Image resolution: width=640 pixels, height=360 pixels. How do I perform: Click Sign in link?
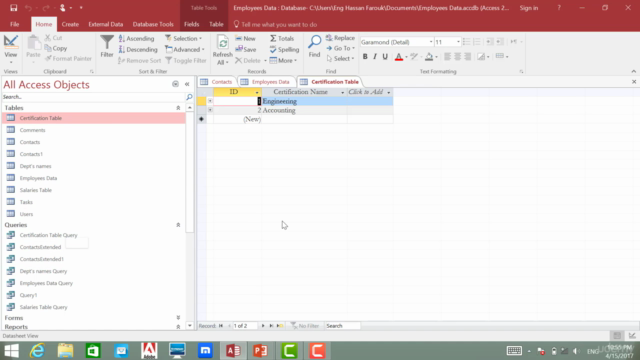coord(529,8)
